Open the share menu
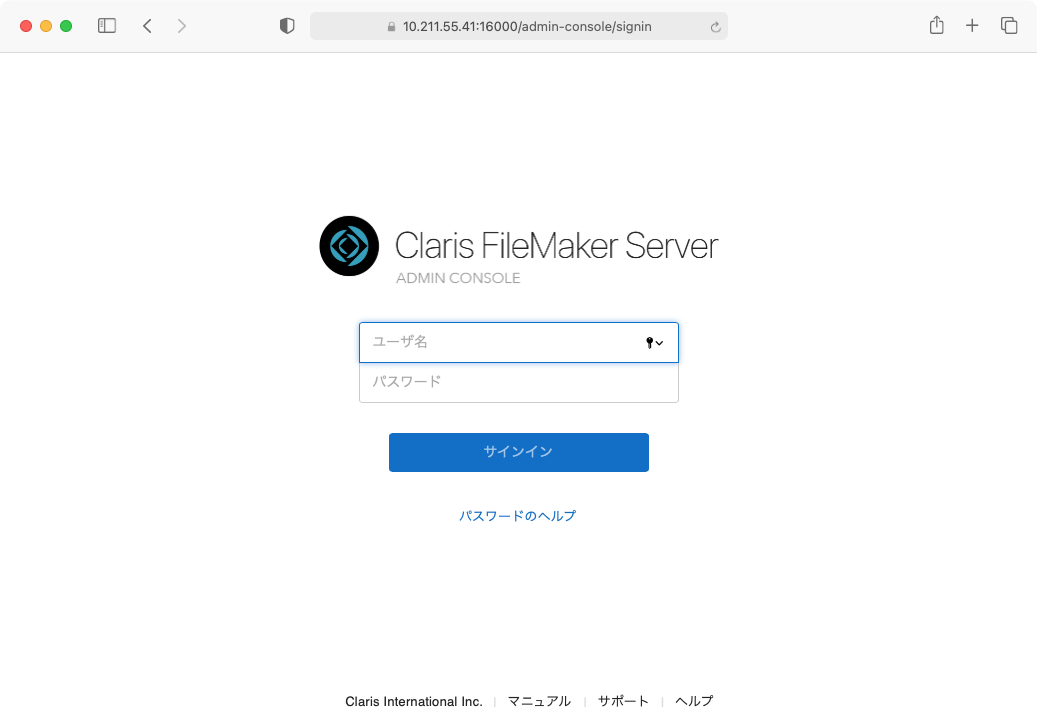Screen dimensions: 1037x716 click(x=936, y=25)
